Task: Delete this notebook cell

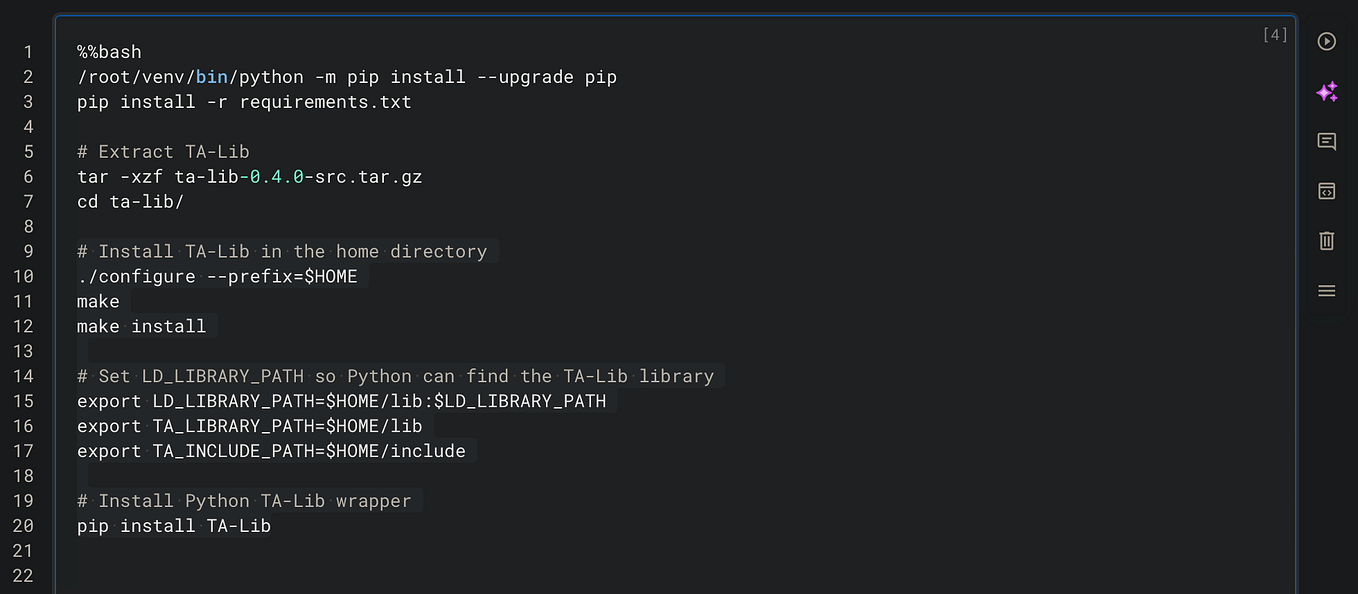Action: (x=1326, y=240)
